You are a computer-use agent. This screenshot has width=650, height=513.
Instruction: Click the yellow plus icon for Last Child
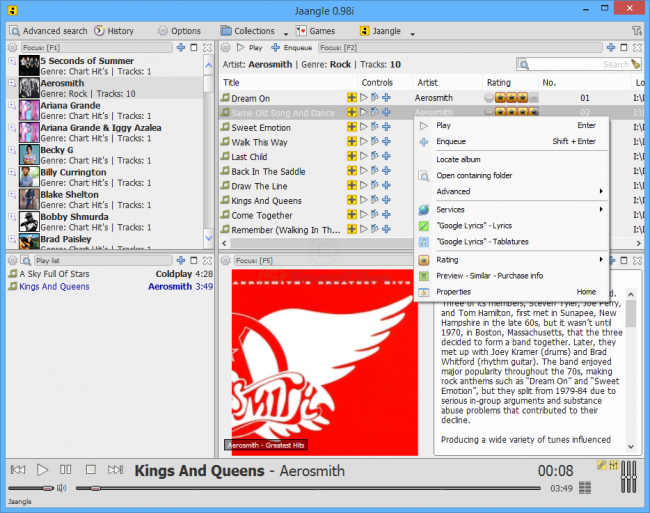click(352, 156)
